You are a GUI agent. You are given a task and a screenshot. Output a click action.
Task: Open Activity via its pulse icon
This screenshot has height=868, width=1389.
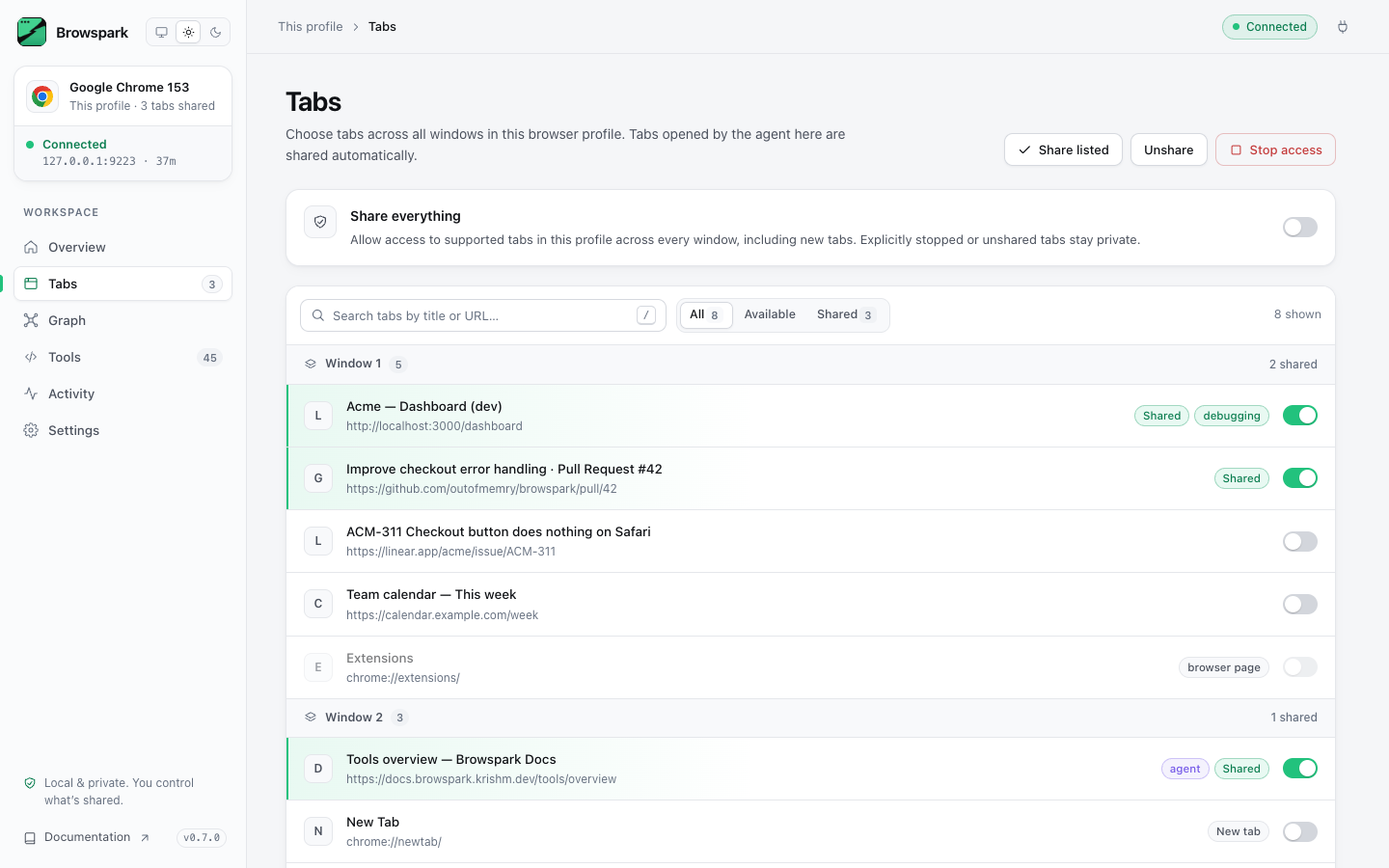click(x=31, y=393)
